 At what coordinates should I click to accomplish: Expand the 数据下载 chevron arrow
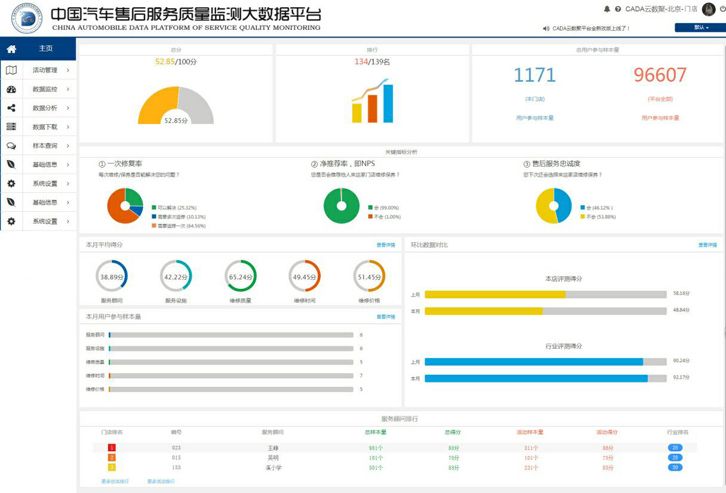point(68,126)
